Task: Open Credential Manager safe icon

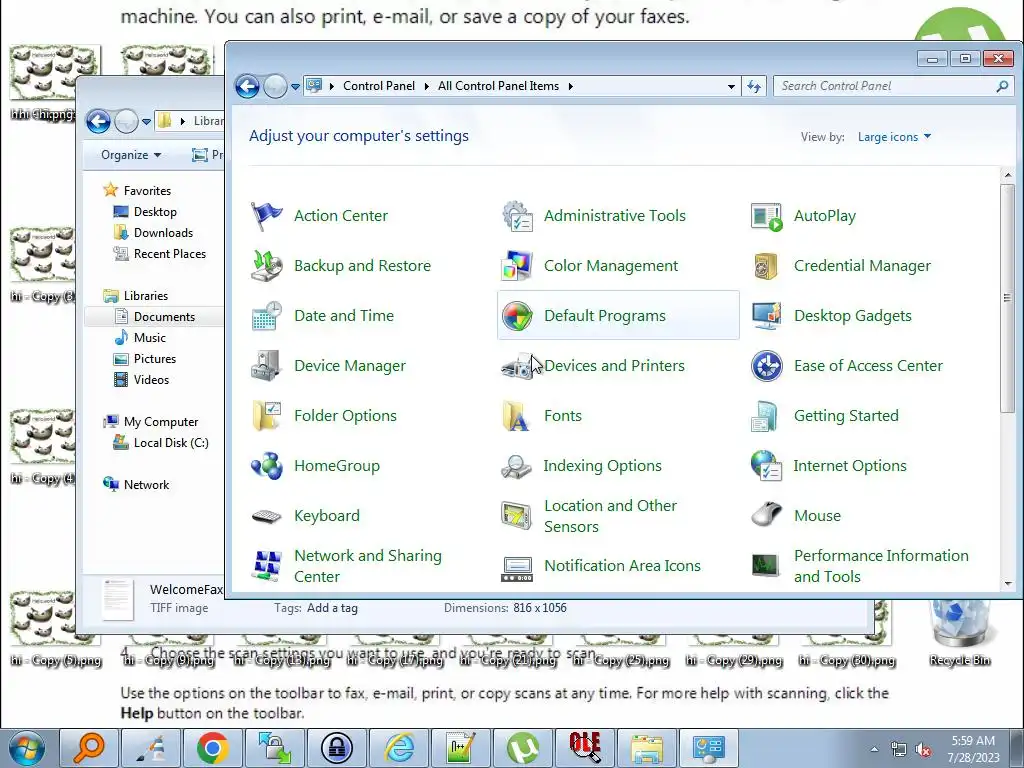Action: tap(766, 266)
